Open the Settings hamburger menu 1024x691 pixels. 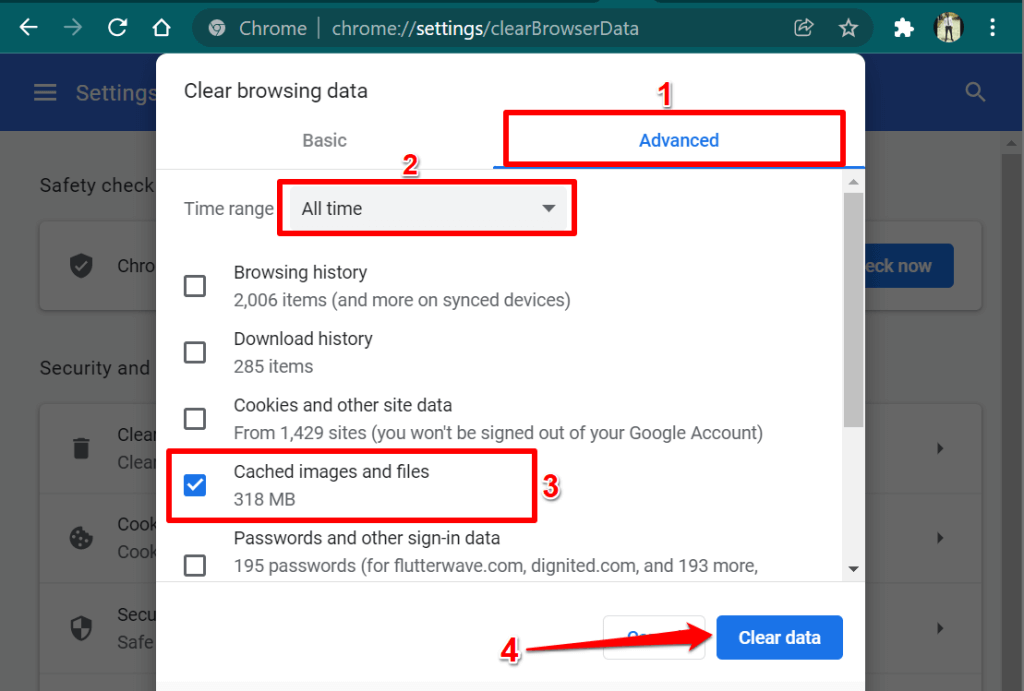45,93
